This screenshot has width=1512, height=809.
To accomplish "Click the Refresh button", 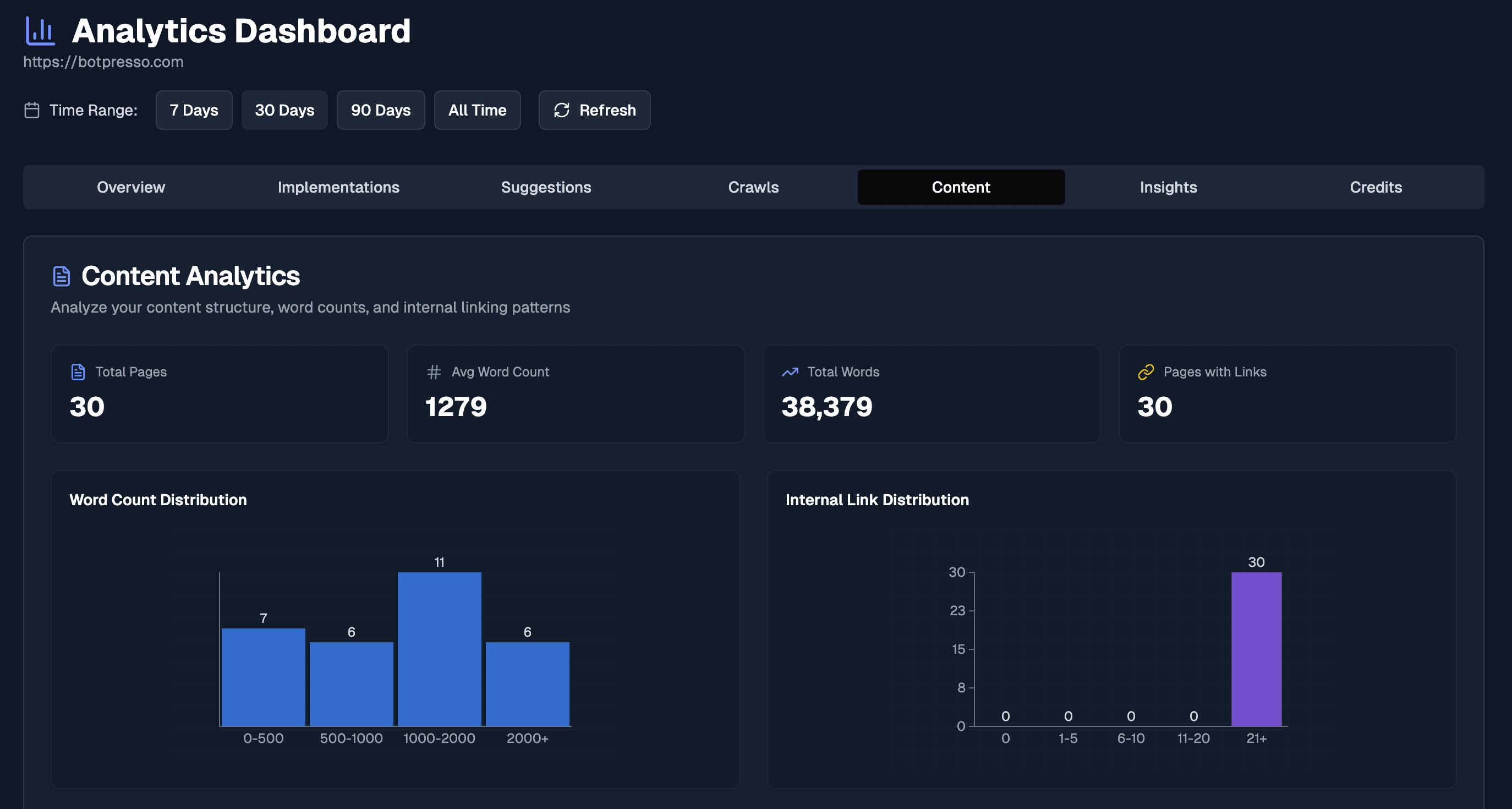I will (x=594, y=110).
